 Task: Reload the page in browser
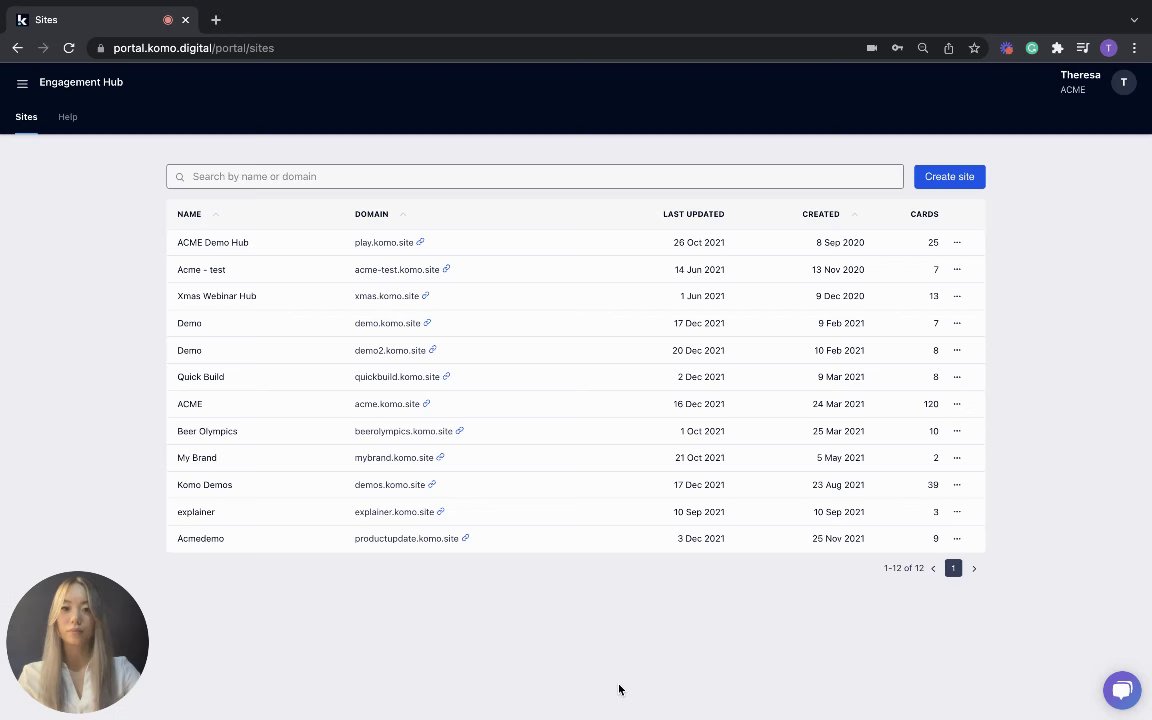tap(69, 48)
